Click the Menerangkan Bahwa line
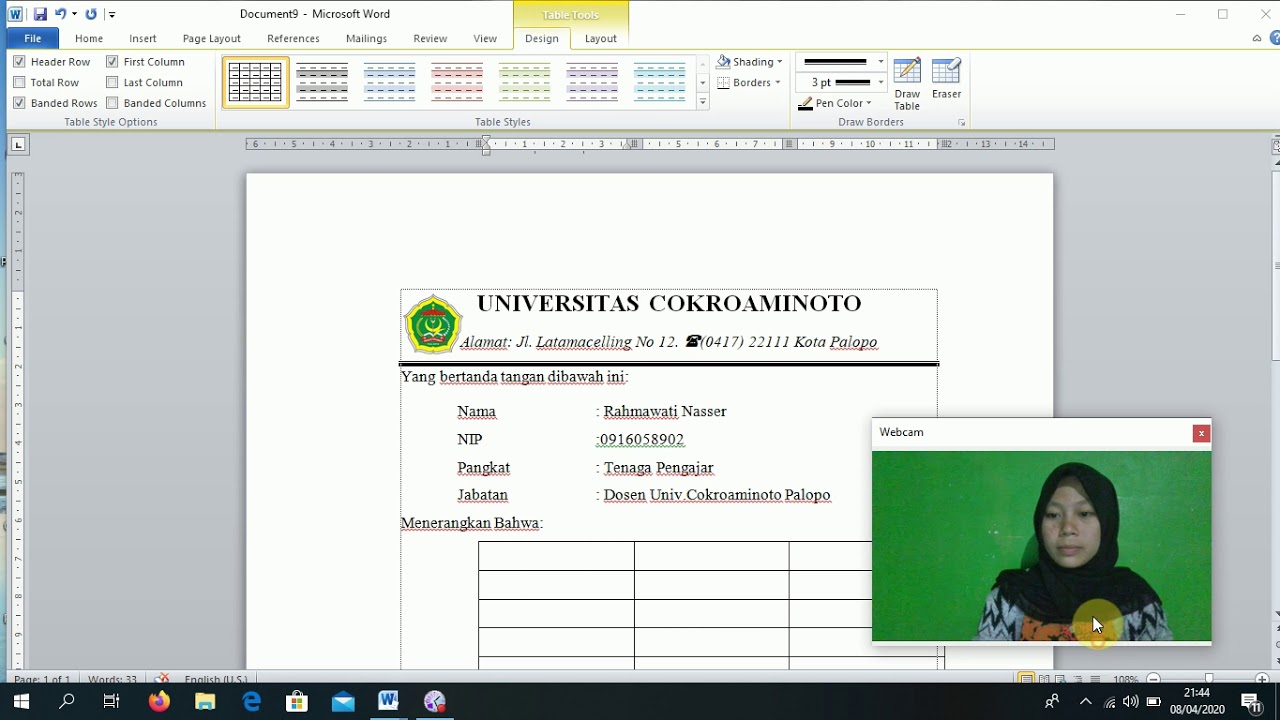The image size is (1280, 720). coord(471,523)
